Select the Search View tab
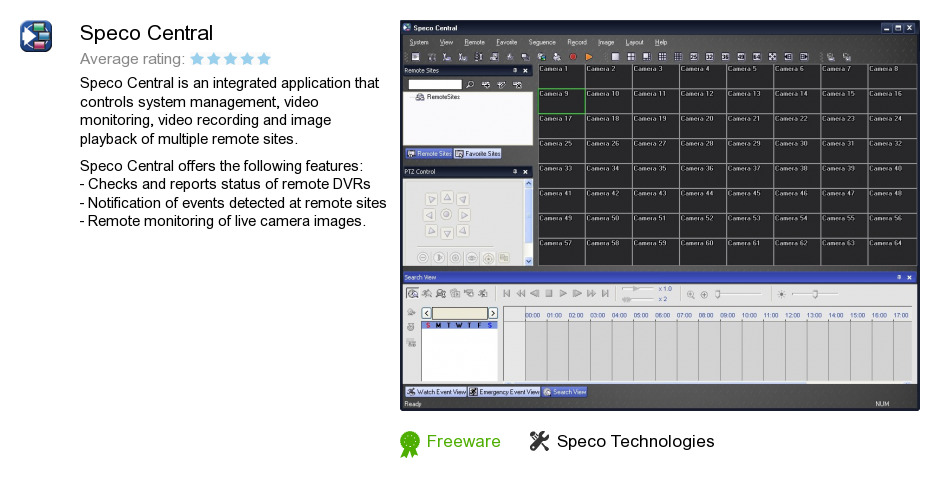The image size is (940, 488). 564,392
